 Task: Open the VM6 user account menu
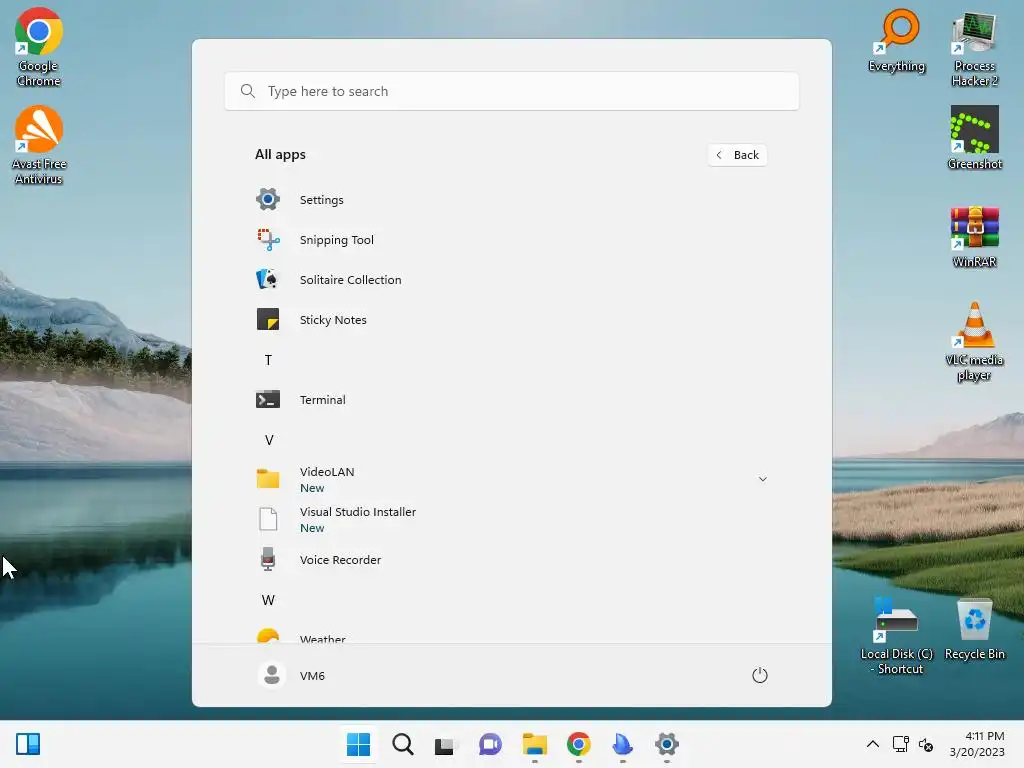pos(292,675)
